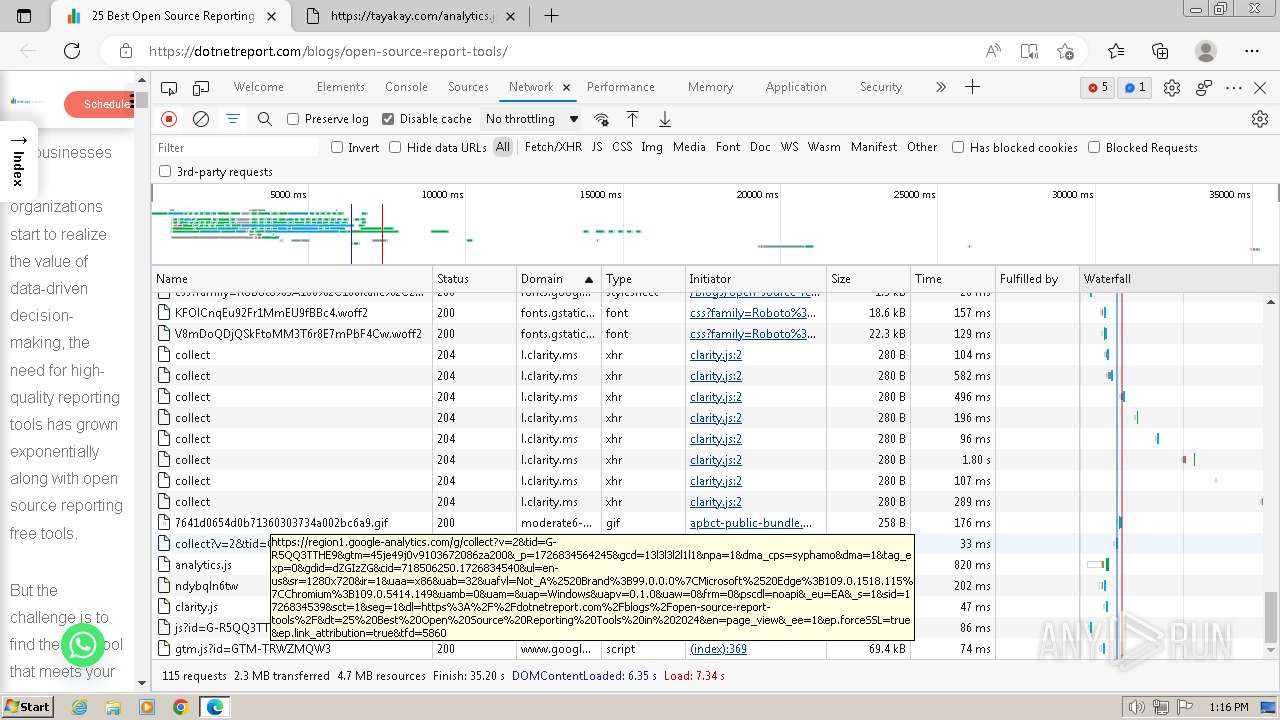Viewport: 1280px width, 720px height.
Task: Export HAR file download arrow
Action: tap(664, 119)
